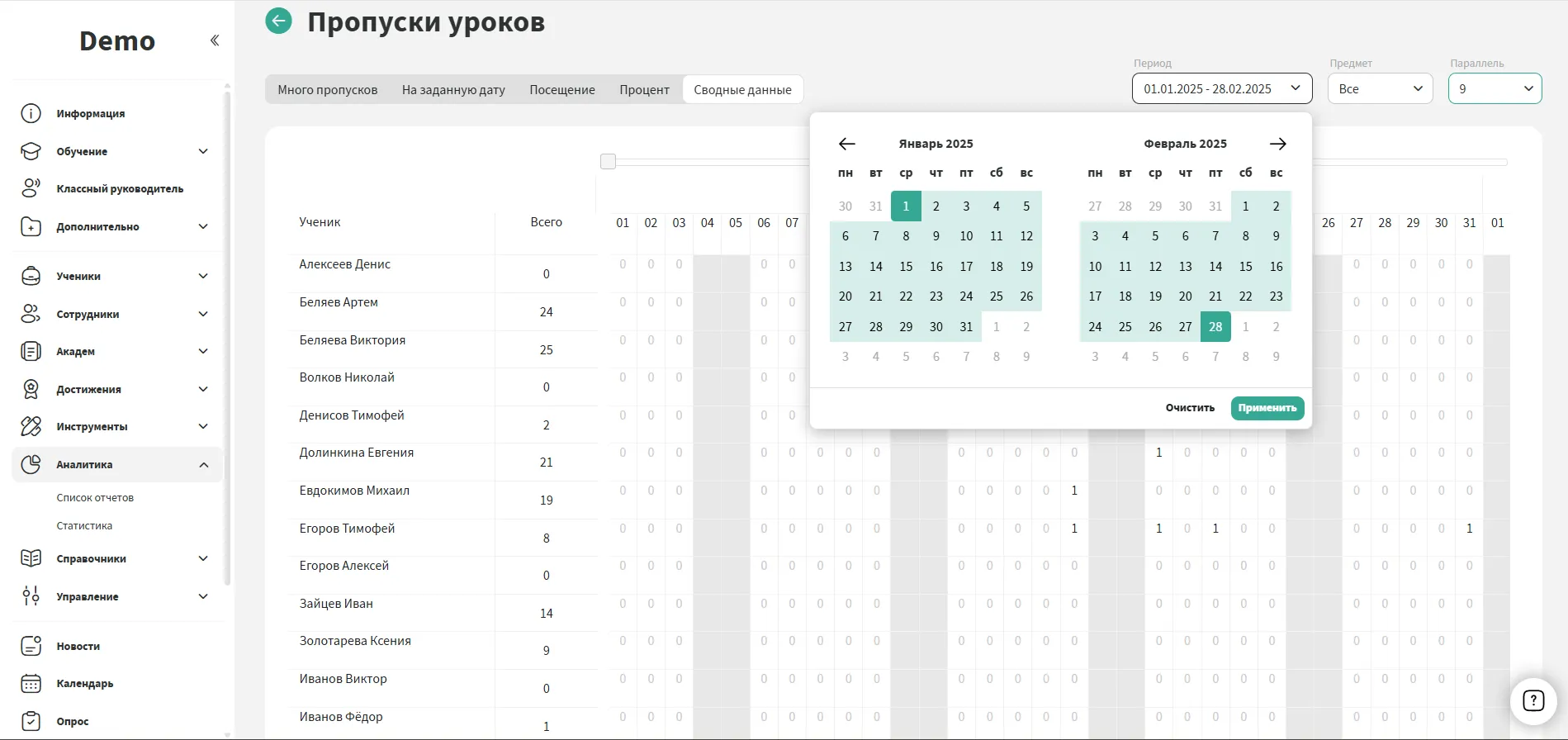
Task: Open the Предмет dropdown
Action: (1380, 88)
